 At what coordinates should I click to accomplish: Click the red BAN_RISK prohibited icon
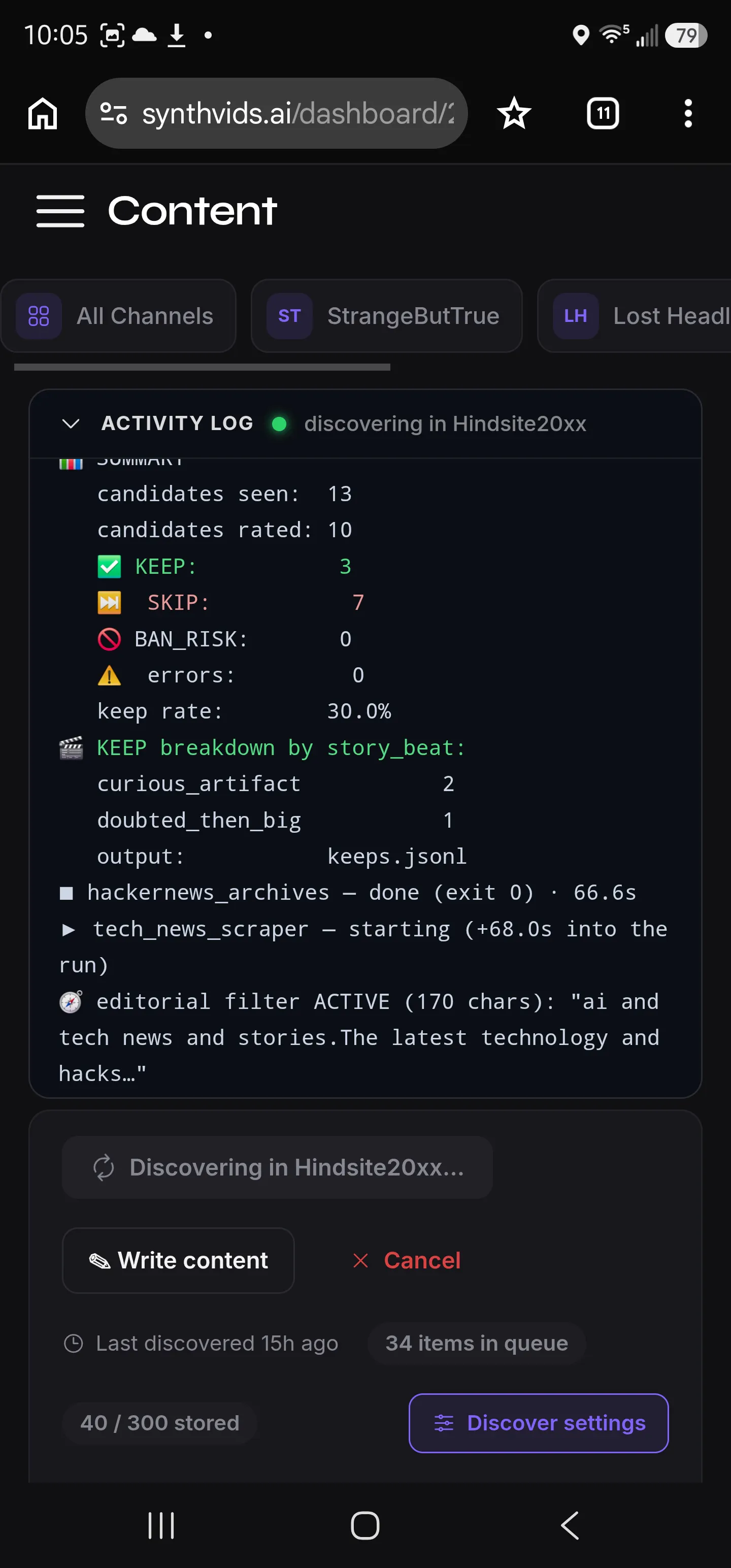[x=109, y=639]
